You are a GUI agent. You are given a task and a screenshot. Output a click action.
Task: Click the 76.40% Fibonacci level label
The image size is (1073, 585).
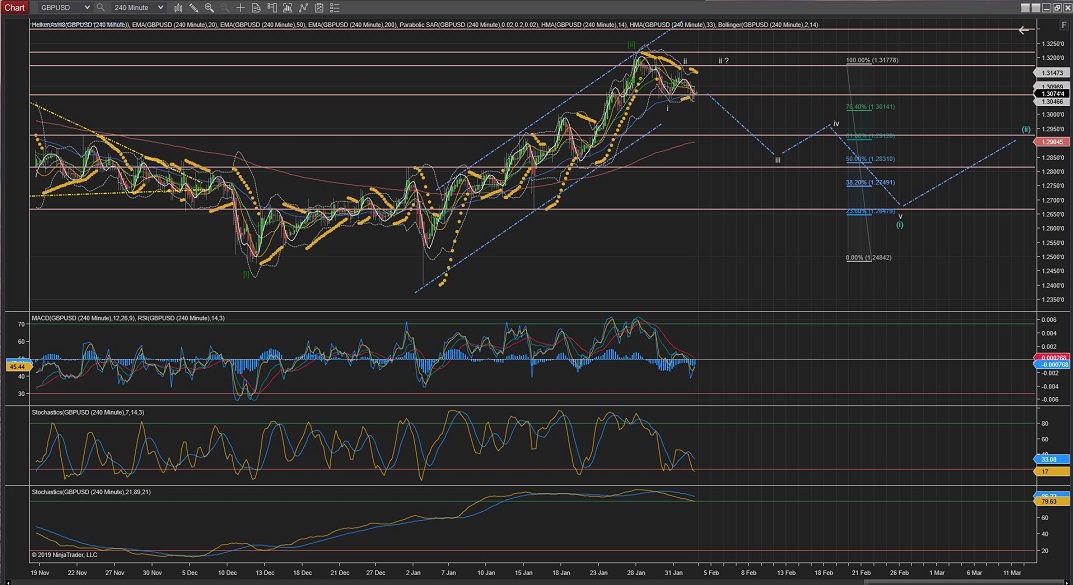point(870,107)
